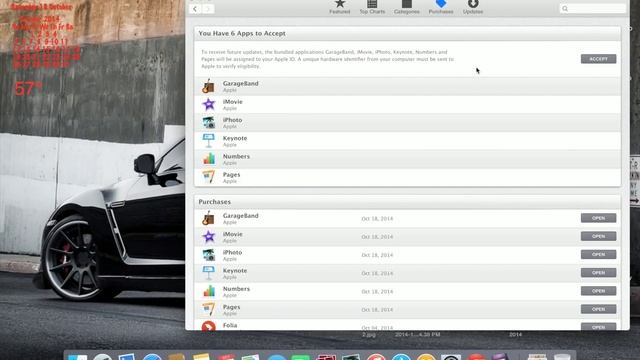Select iPhoto name in apps to accept list

click(x=232, y=120)
